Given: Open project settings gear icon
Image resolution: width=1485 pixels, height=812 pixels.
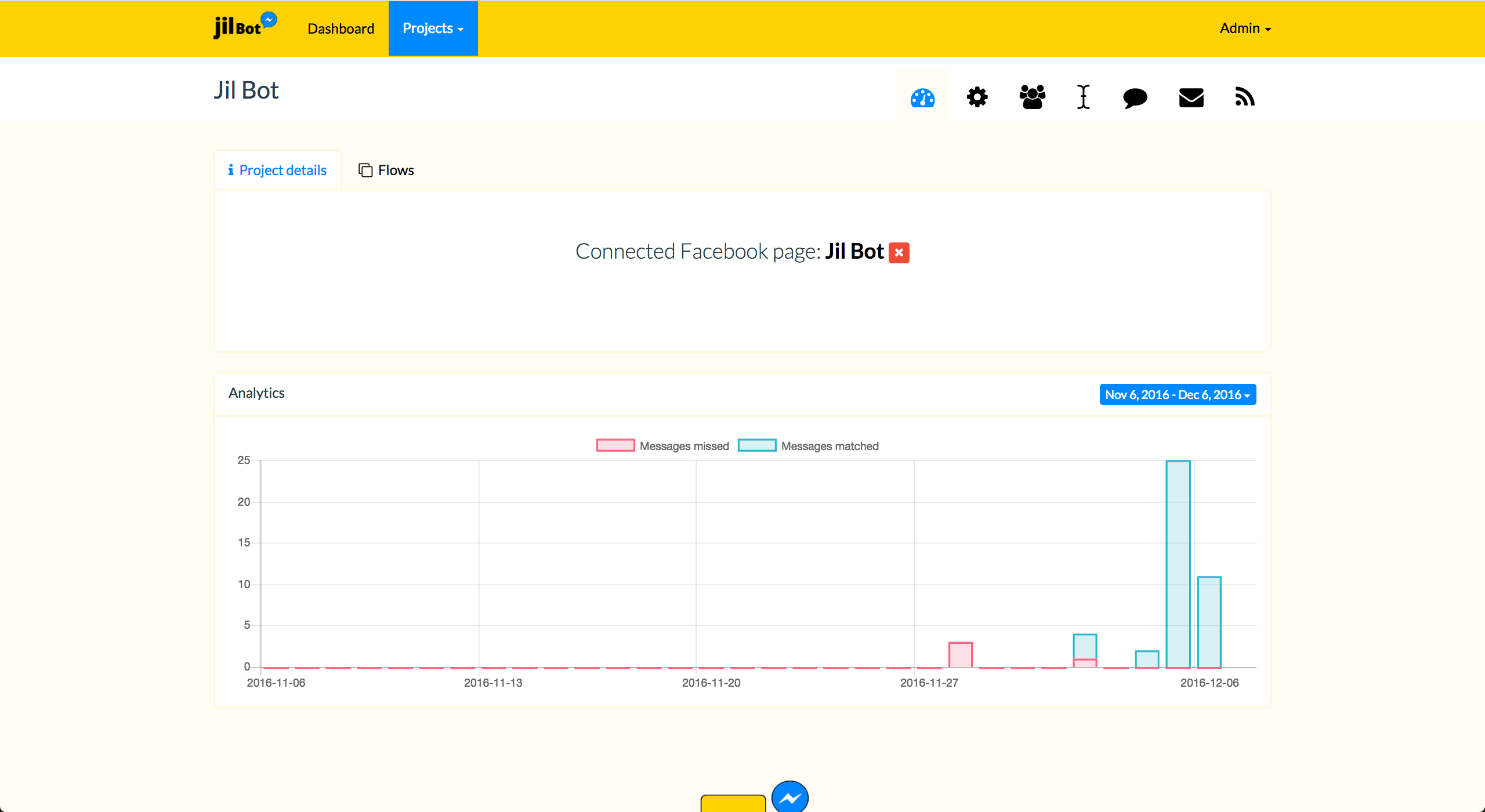Looking at the screenshot, I should coord(977,97).
